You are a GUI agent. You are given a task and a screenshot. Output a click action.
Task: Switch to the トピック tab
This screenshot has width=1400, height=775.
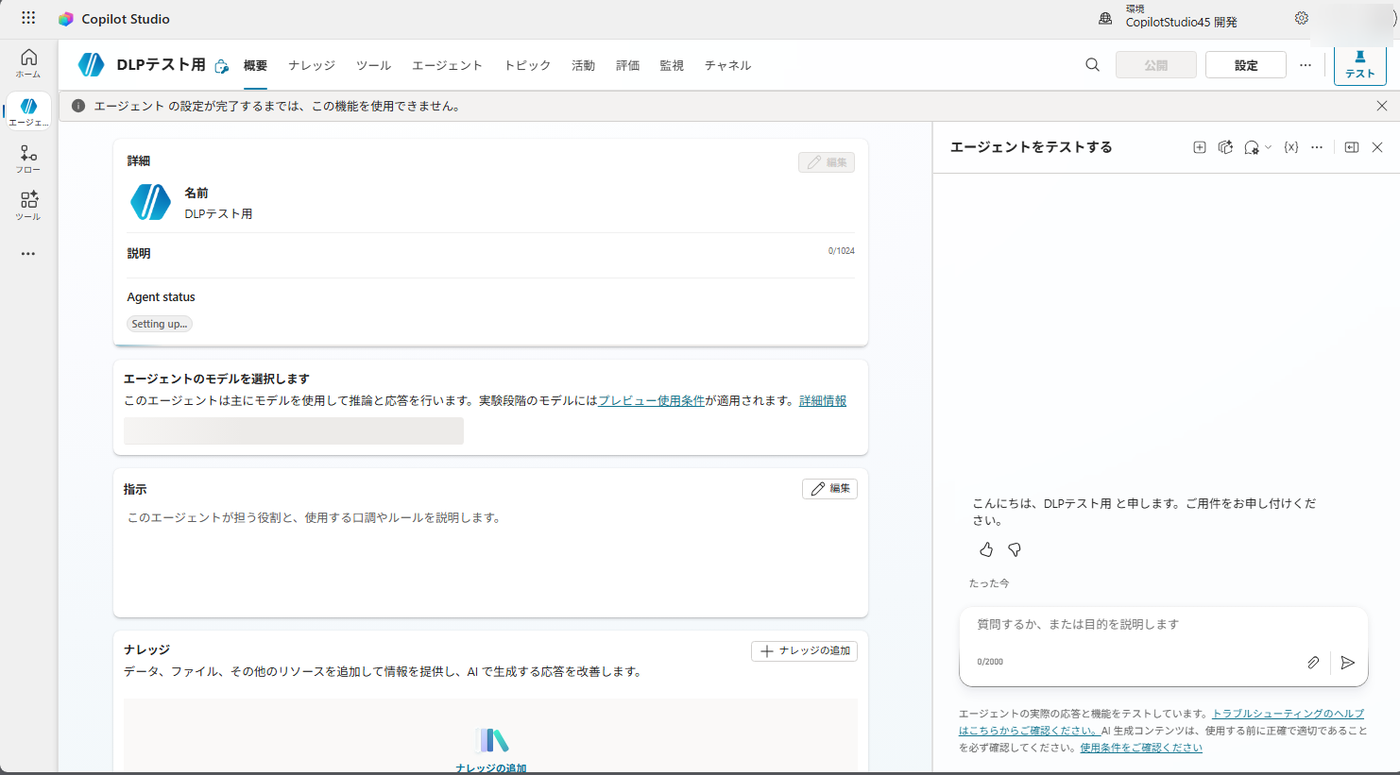[x=527, y=65]
